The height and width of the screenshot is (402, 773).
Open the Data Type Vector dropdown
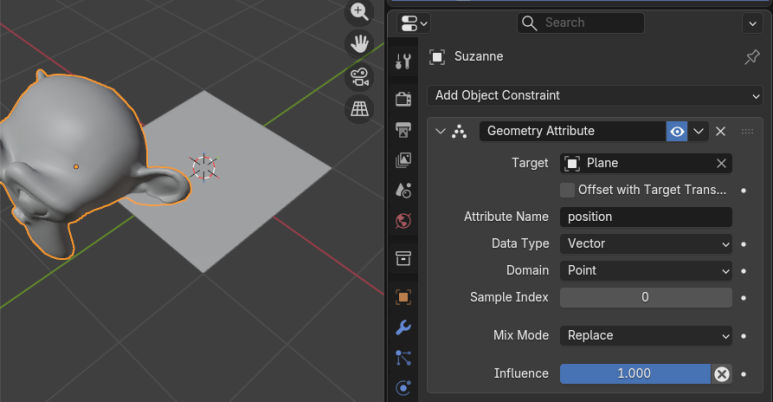pyautogui.click(x=646, y=244)
